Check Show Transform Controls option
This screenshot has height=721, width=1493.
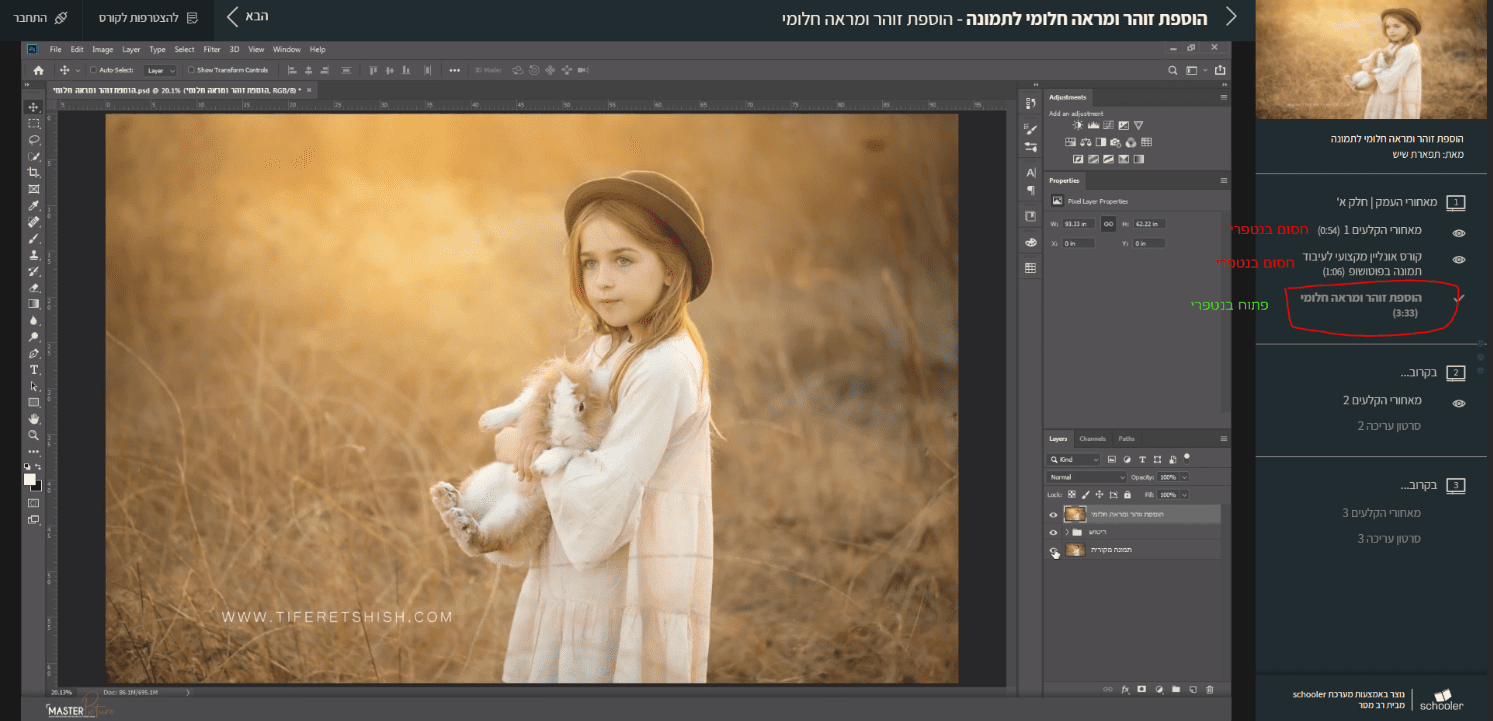pyautogui.click(x=191, y=70)
